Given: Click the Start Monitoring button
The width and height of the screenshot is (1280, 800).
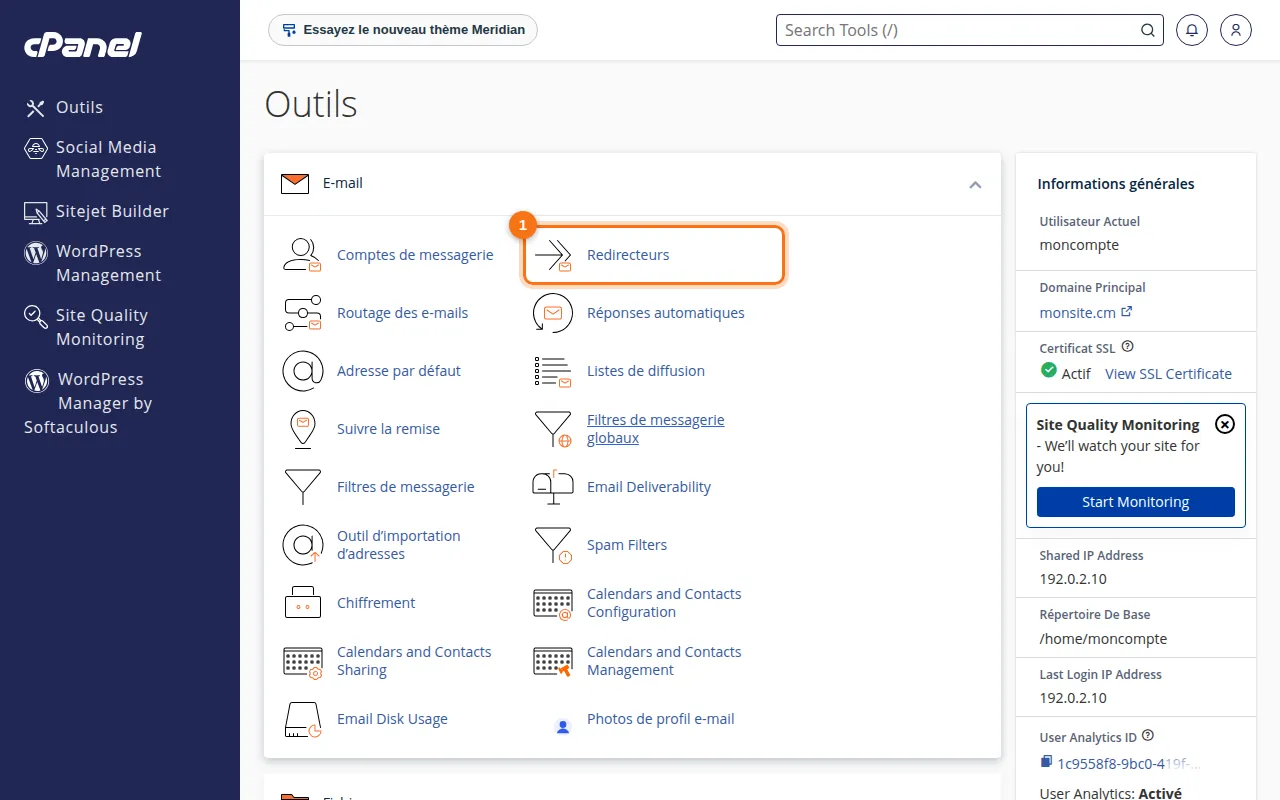Looking at the screenshot, I should (x=1136, y=502).
